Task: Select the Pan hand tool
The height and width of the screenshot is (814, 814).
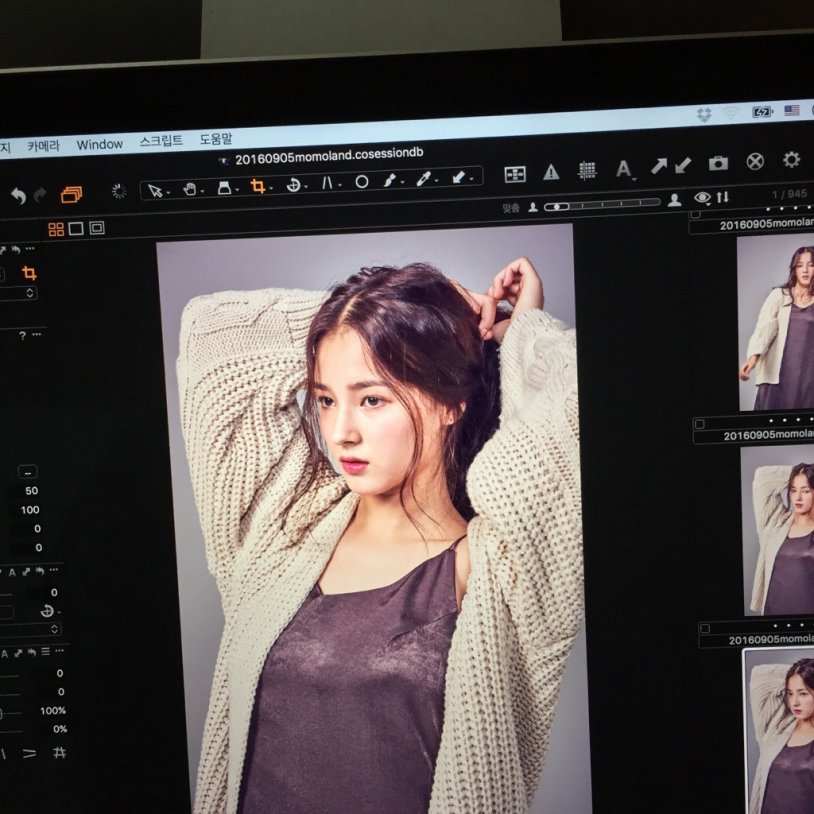Action: point(189,190)
